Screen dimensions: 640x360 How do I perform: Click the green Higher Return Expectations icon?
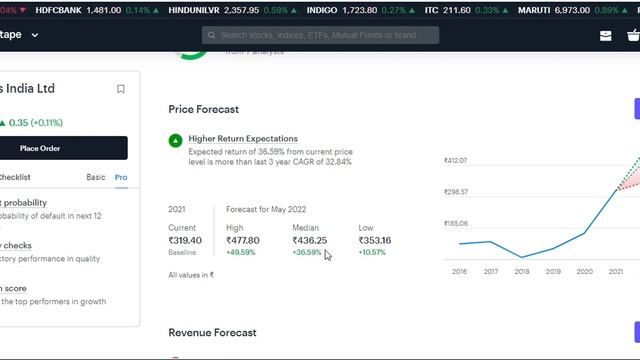[176, 140]
